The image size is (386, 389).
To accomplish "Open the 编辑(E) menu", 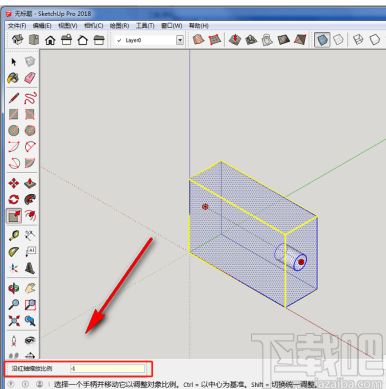I will coord(42,26).
